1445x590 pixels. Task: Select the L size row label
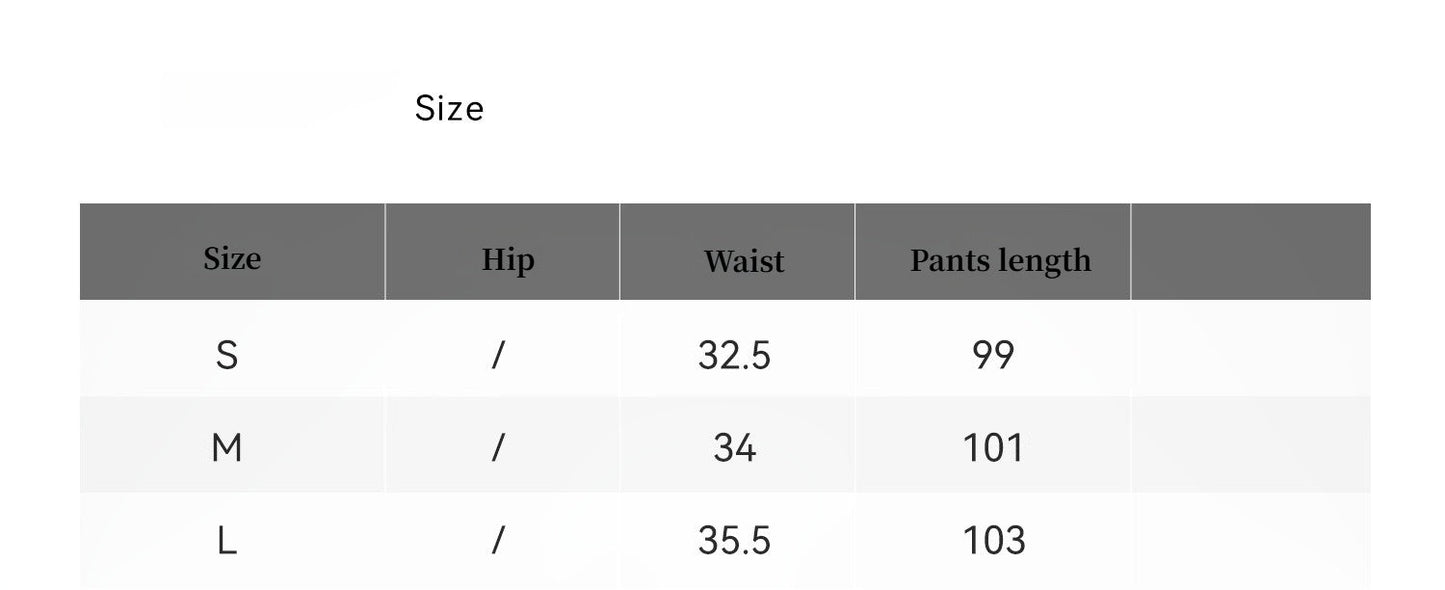(227, 541)
